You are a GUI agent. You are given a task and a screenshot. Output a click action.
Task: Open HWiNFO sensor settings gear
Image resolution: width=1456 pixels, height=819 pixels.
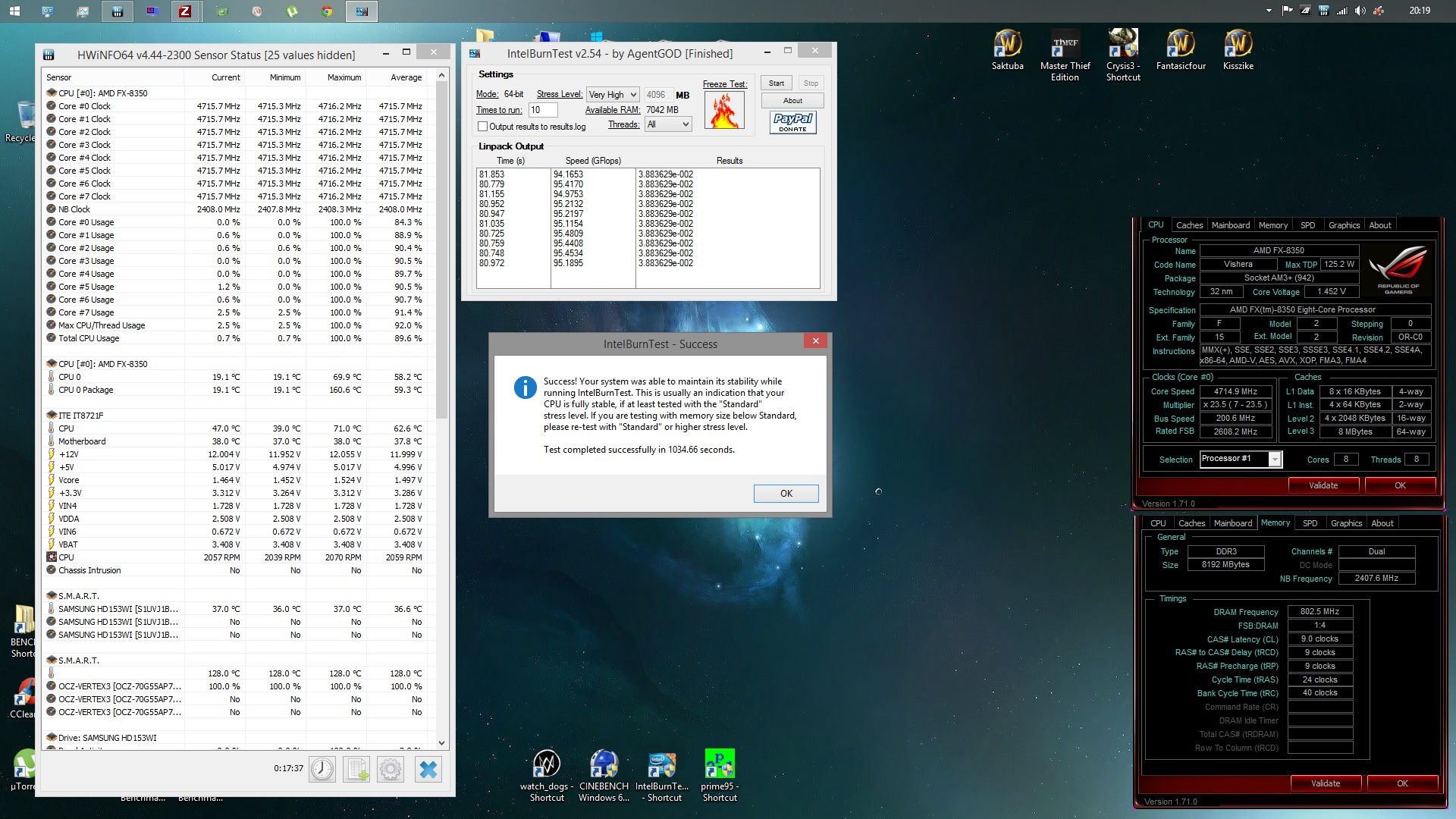[391, 769]
